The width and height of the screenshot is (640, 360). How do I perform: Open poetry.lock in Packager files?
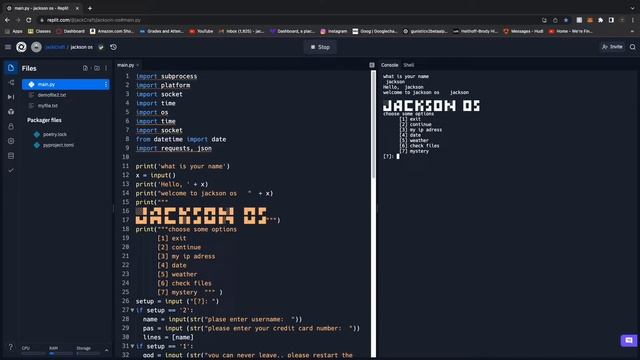(55, 134)
